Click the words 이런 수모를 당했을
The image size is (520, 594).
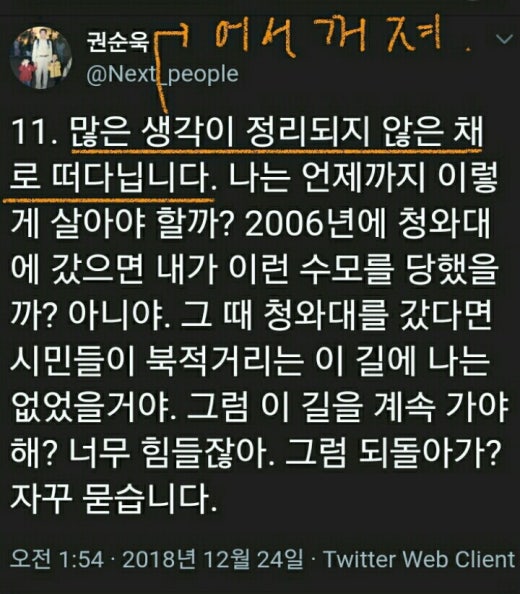click(x=364, y=270)
